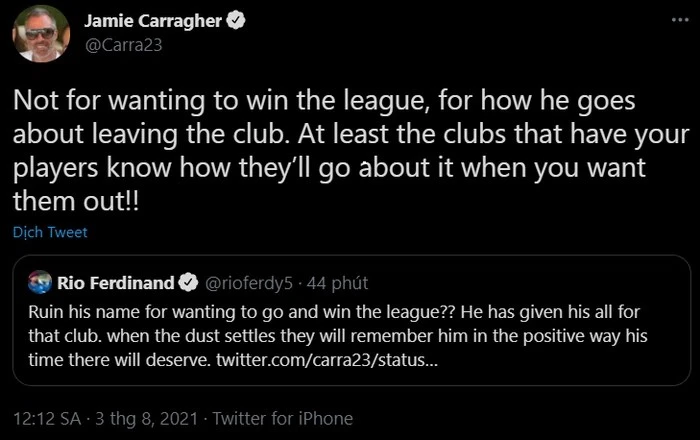This screenshot has width=700, height=440.
Task: Visit the @rioferdy5 handle
Action: click(x=245, y=281)
